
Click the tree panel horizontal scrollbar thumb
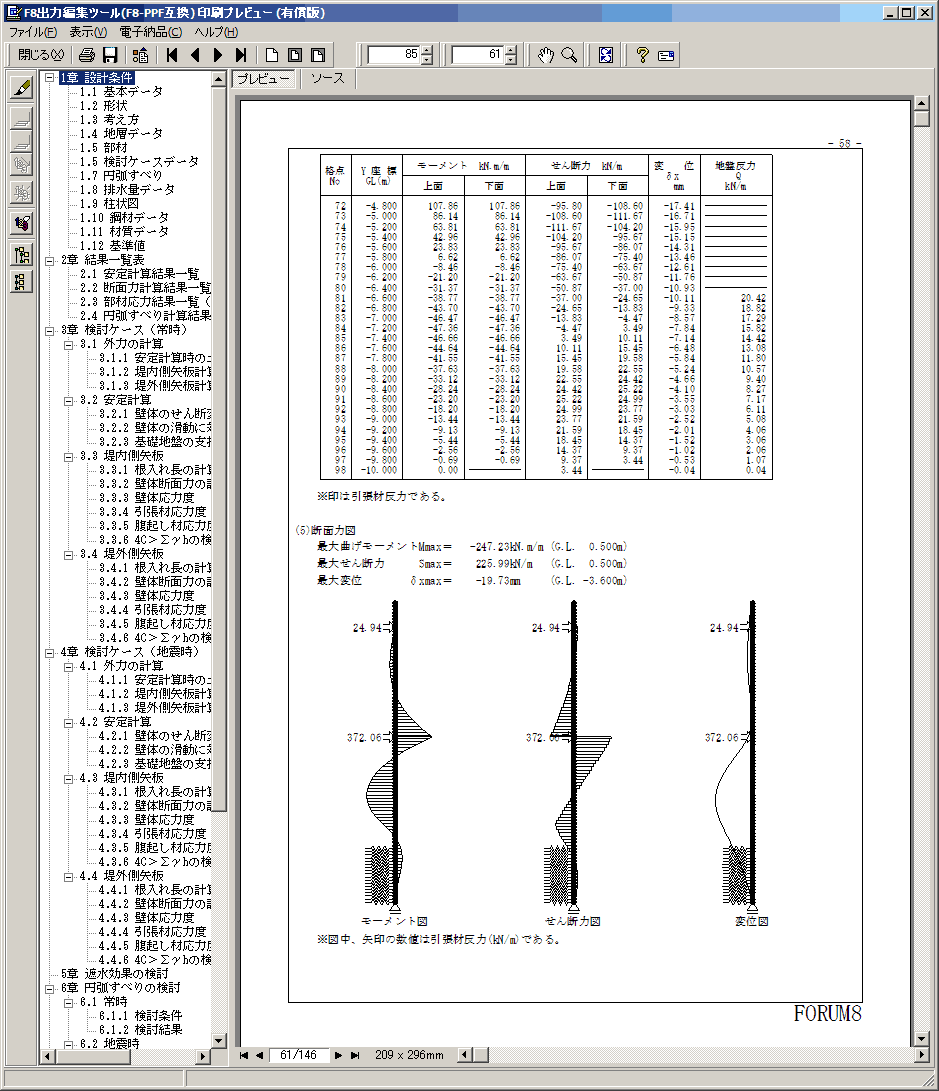(93, 1056)
